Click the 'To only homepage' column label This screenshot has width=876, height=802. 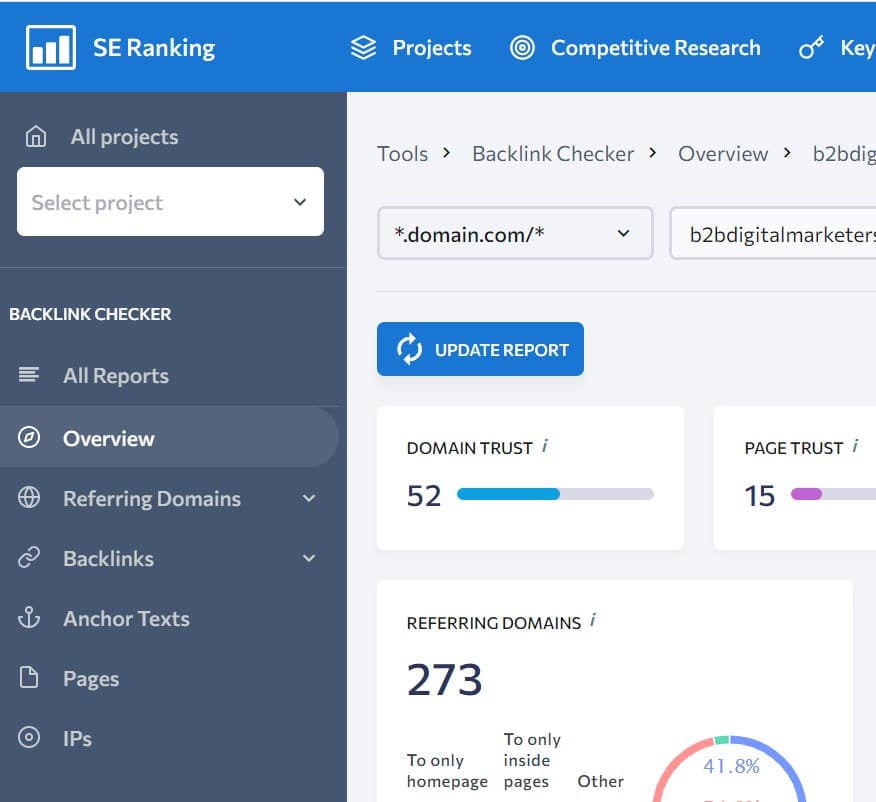(x=447, y=771)
